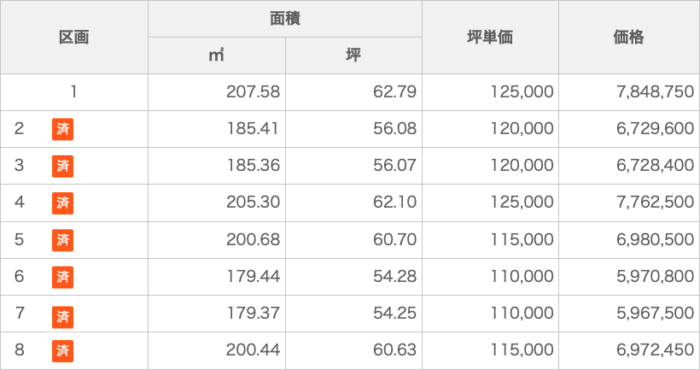Click price 7,848,750 for lot 1

(655, 92)
